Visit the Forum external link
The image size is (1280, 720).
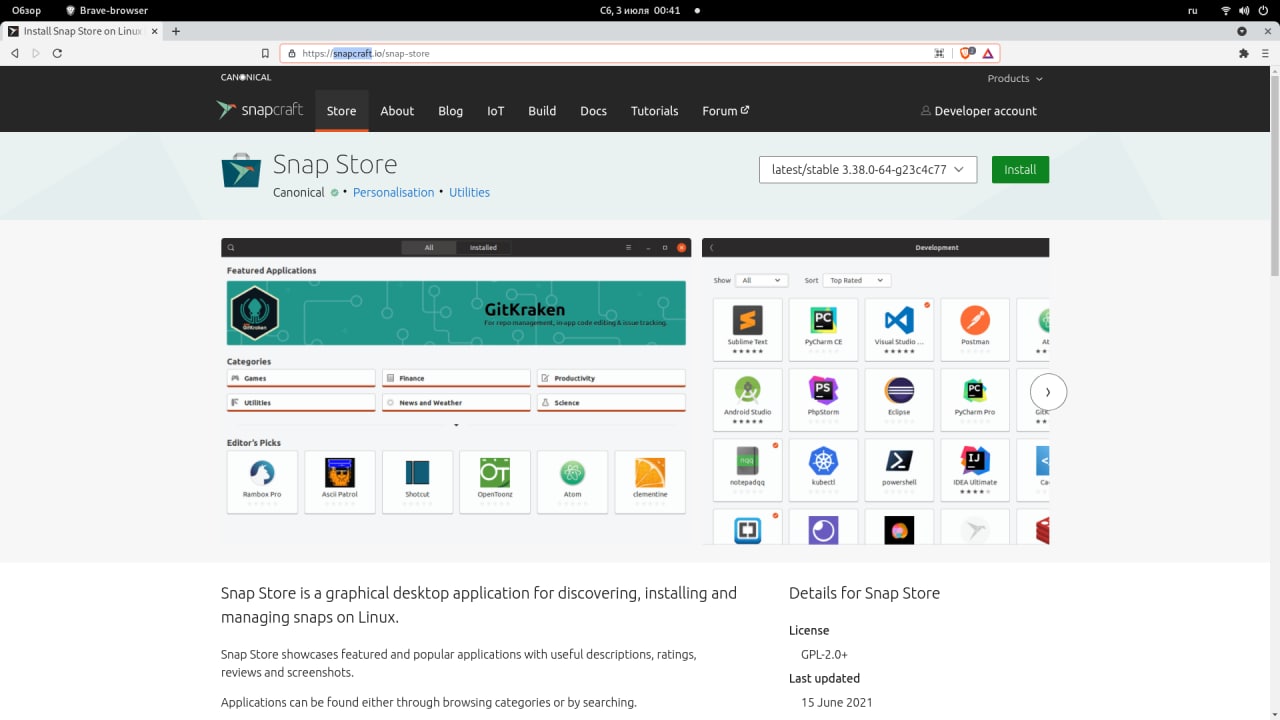pos(726,111)
